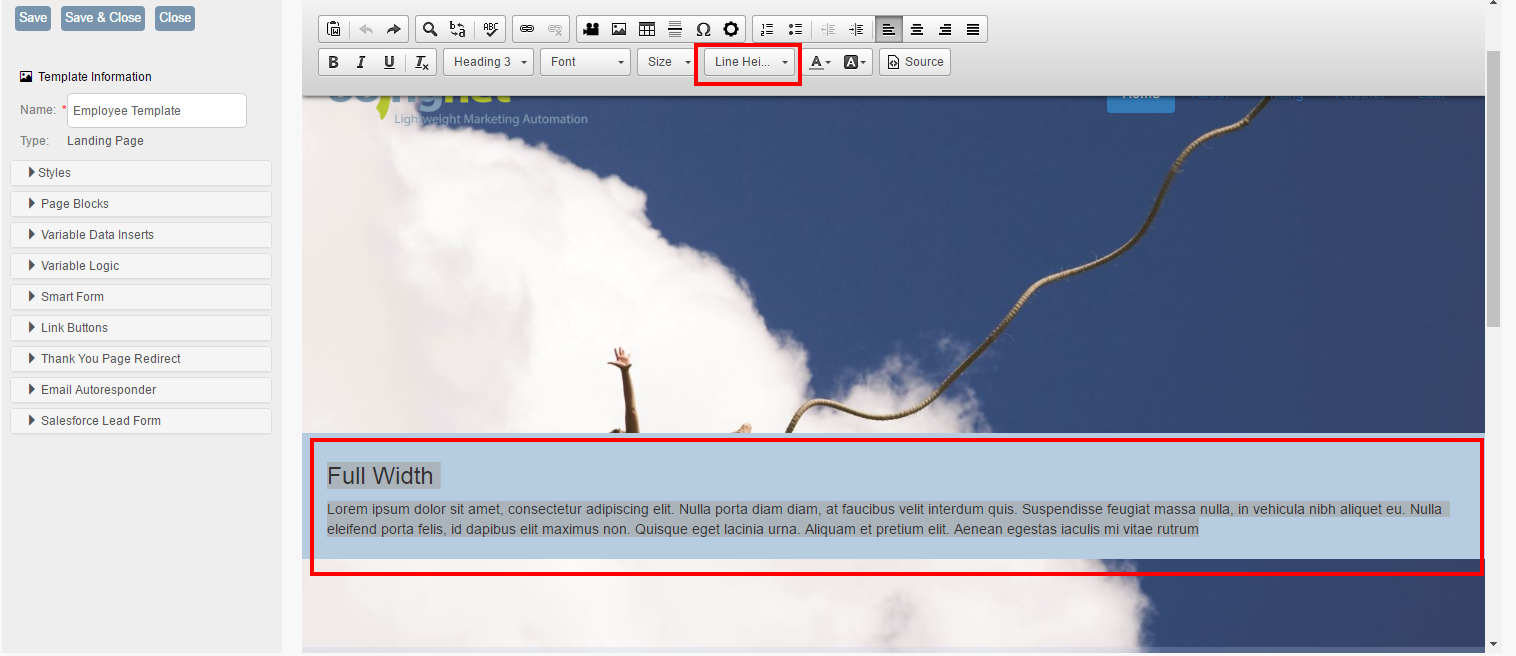Click the Template Information picture icon

[26, 77]
